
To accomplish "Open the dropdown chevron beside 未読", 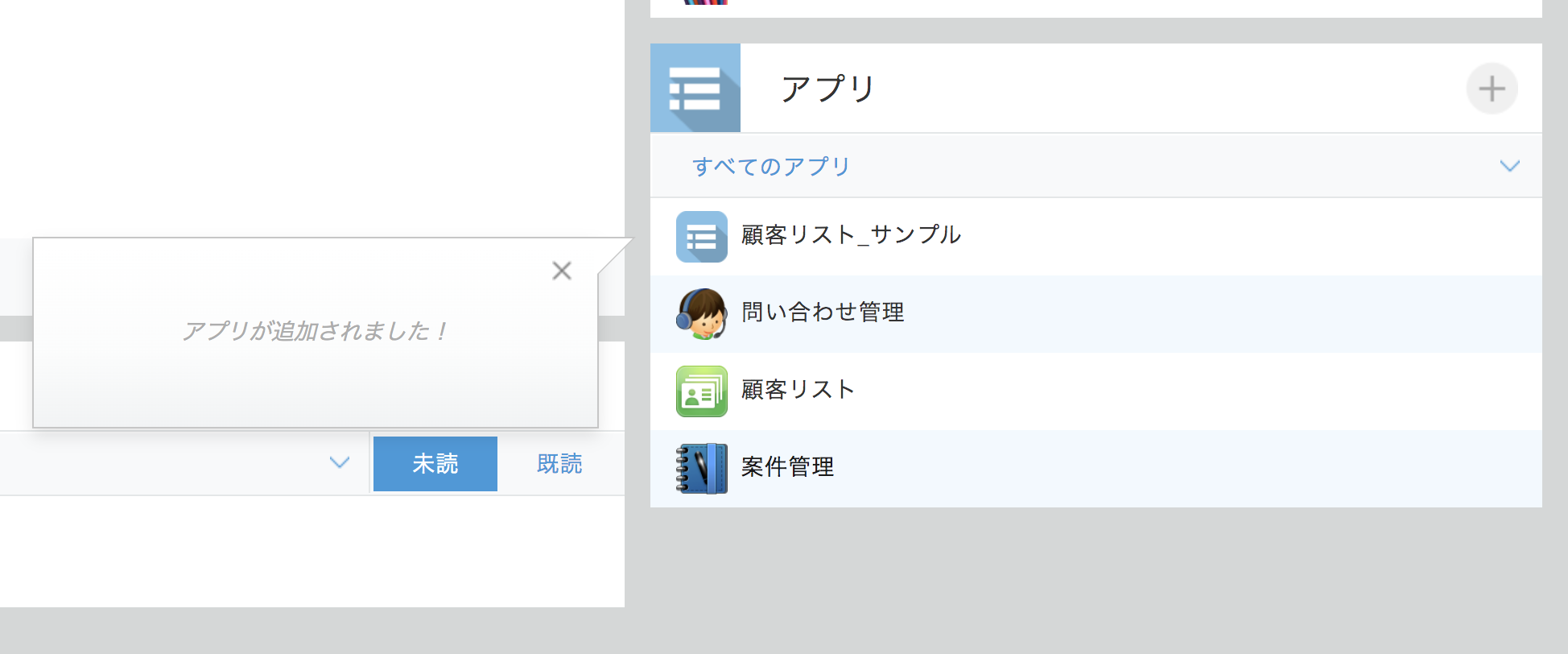I will point(340,463).
